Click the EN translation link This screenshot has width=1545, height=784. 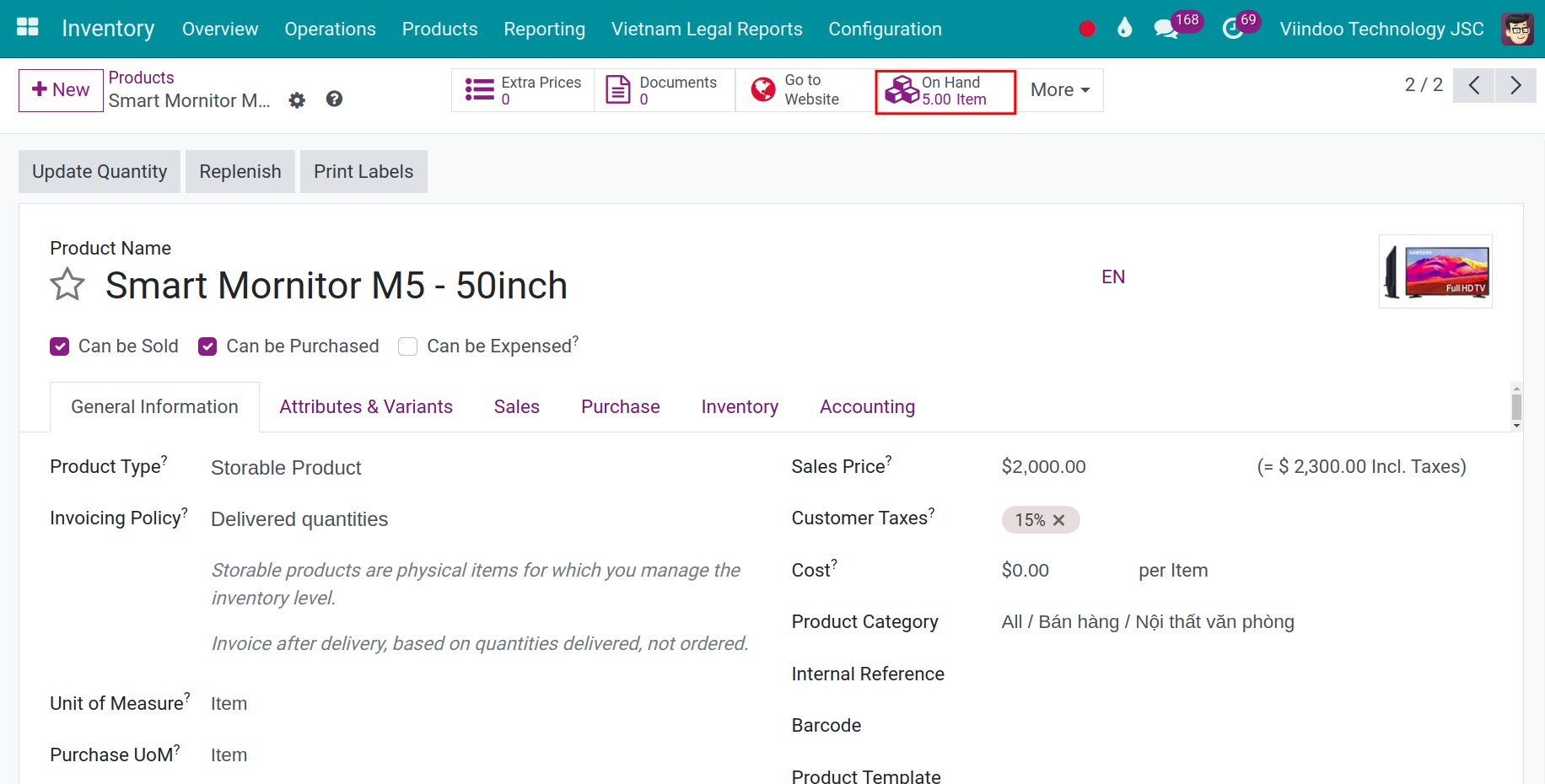1113,277
